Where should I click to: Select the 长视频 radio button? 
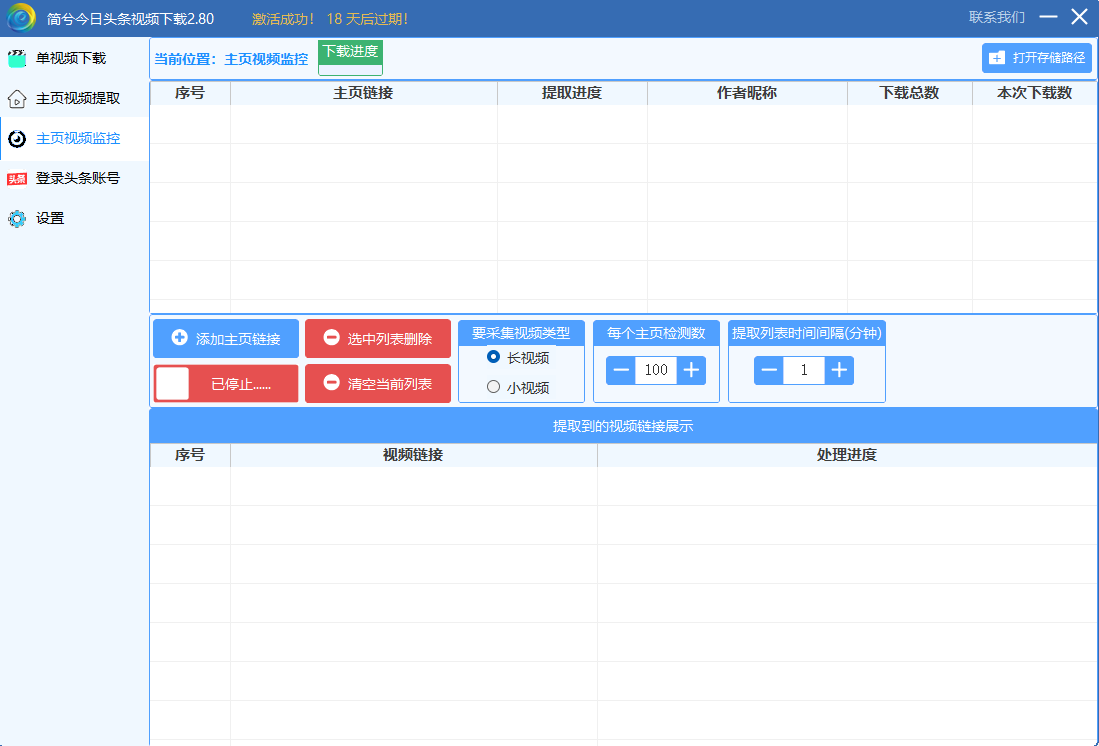tap(493, 357)
